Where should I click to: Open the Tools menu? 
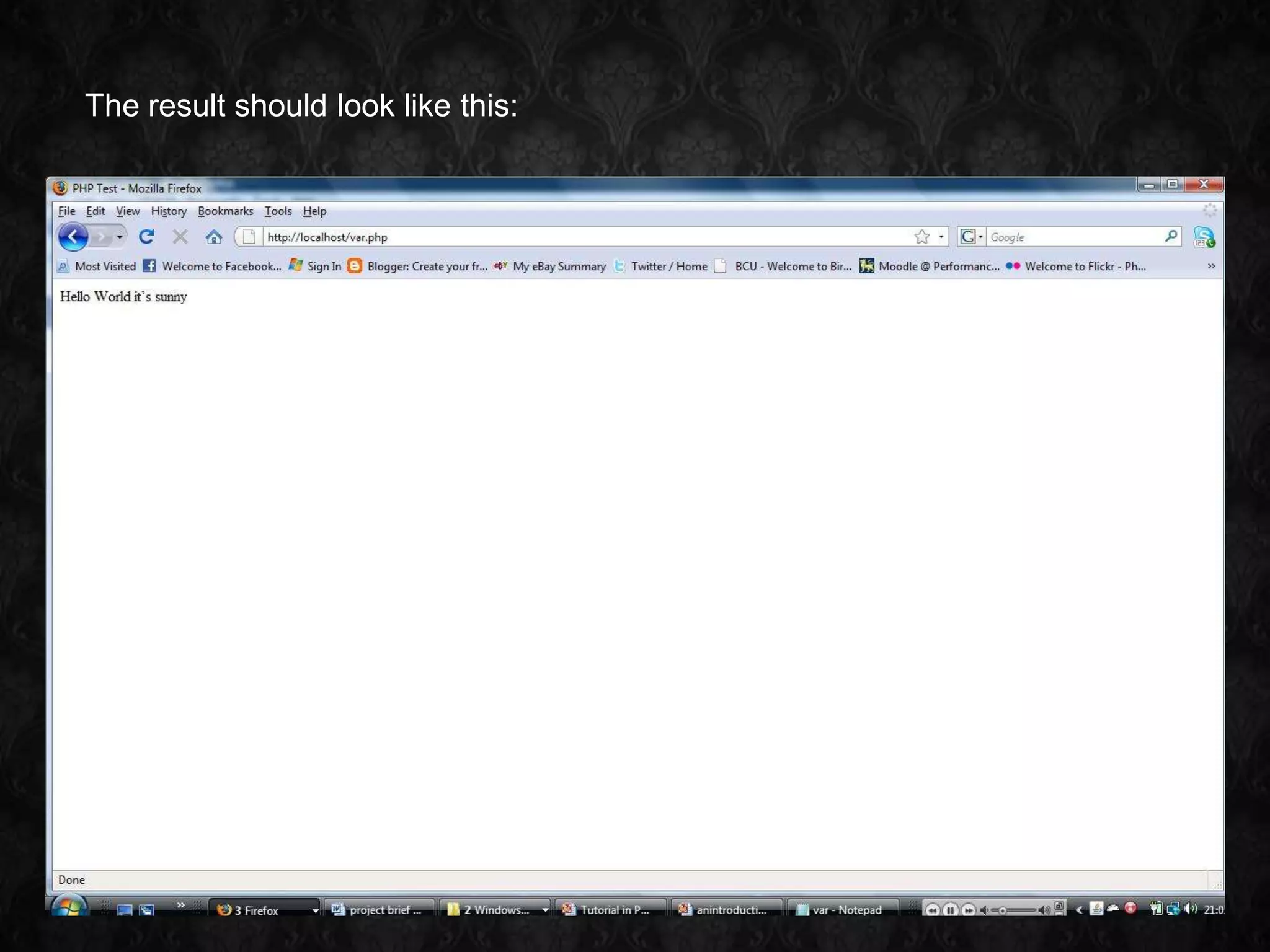tap(277, 211)
